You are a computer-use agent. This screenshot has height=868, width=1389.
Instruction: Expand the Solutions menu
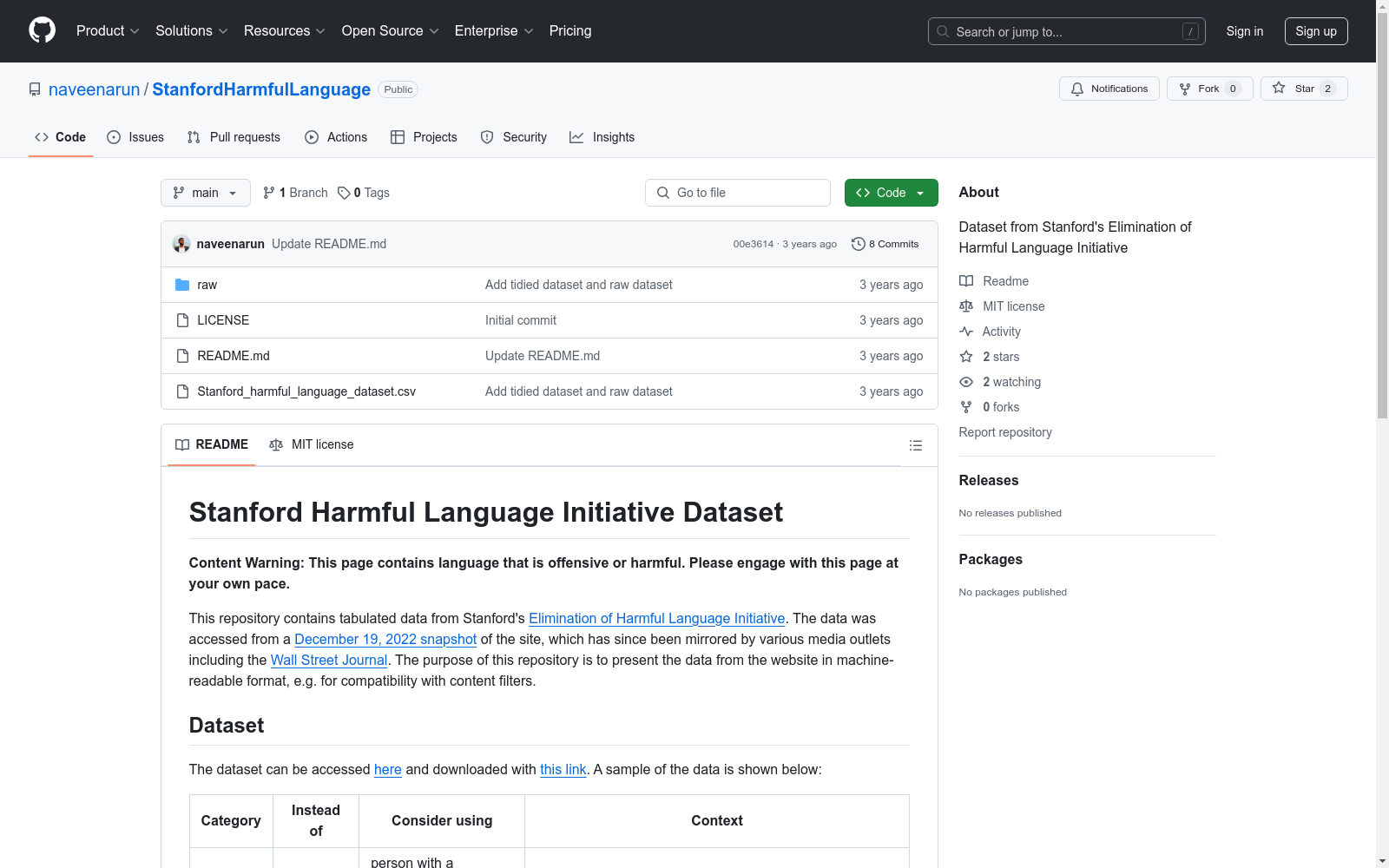coord(192,31)
